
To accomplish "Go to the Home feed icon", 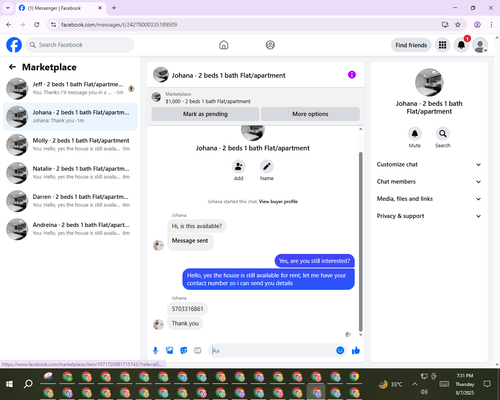I will coord(224,45).
